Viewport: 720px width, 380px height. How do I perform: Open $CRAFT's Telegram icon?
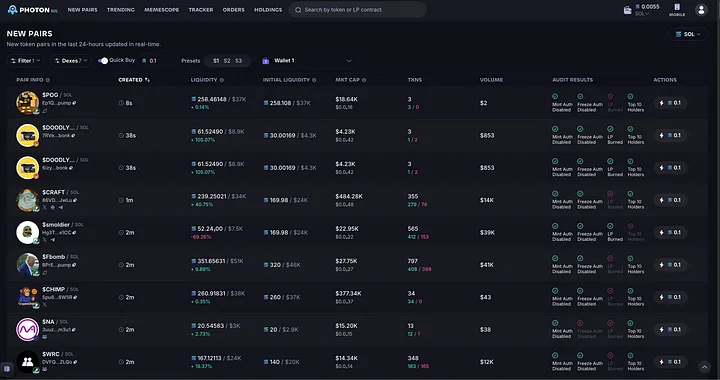[60, 207]
